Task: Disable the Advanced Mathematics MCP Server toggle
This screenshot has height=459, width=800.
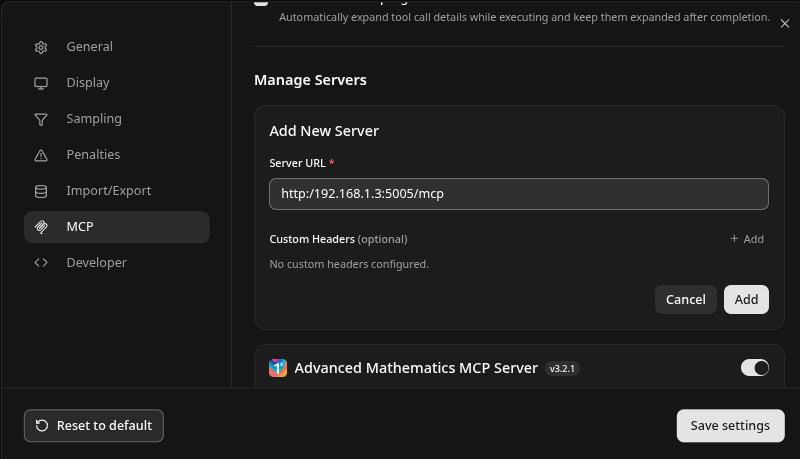Action: [x=754, y=368]
